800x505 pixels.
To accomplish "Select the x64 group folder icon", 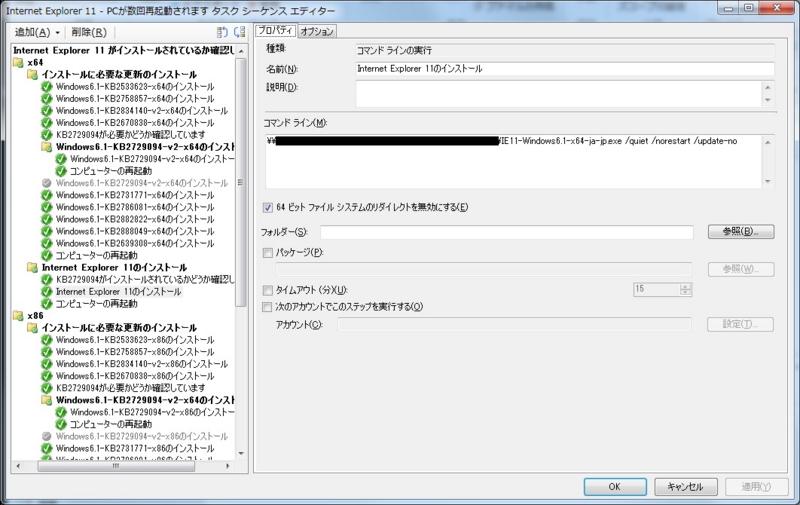I will point(18,62).
